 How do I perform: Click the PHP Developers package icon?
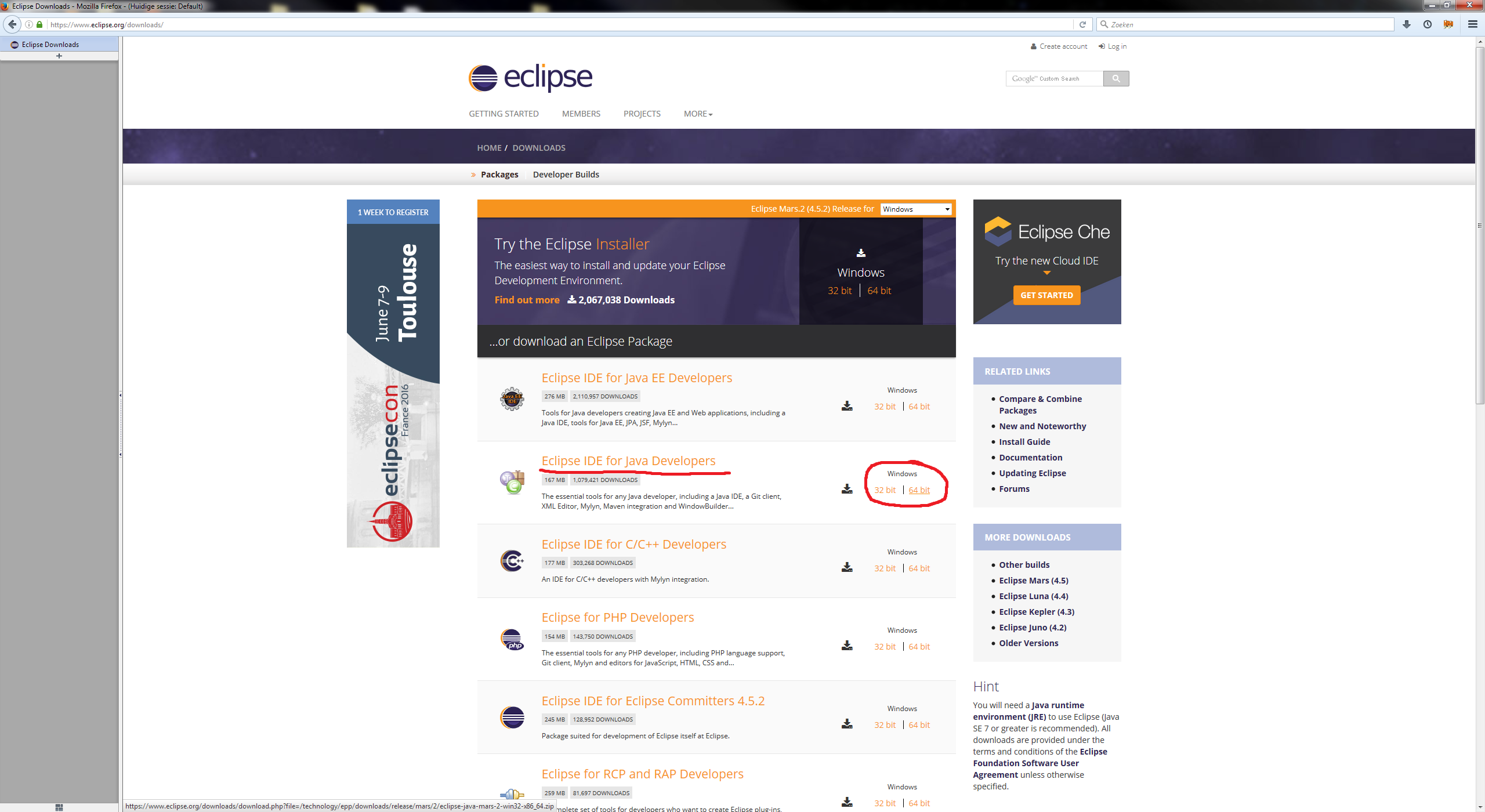(512, 639)
